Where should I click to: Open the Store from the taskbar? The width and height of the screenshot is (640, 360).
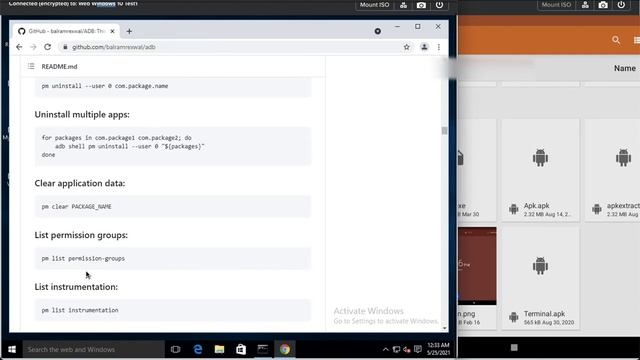(241, 349)
